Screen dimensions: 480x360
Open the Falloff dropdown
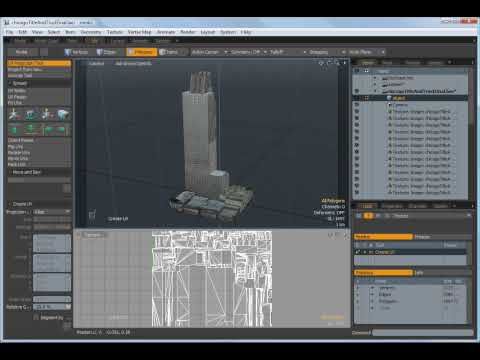(288, 52)
